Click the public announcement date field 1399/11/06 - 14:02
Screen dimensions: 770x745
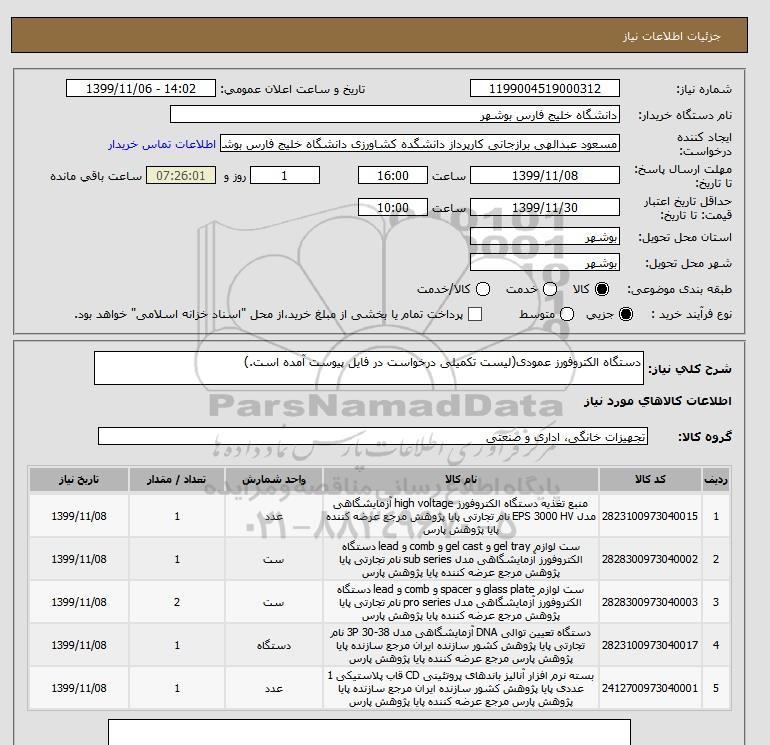(x=141, y=88)
